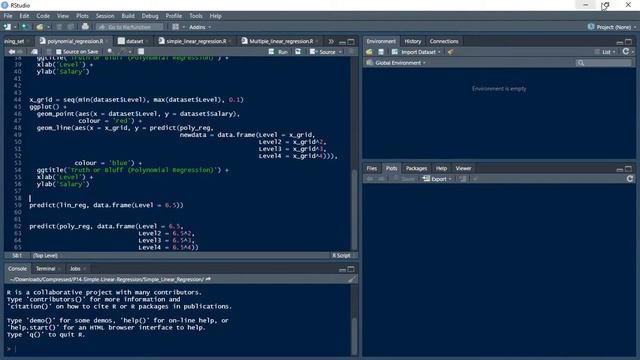Open the Global Environment dropdown
The height and width of the screenshot is (360, 640).
[396, 63]
